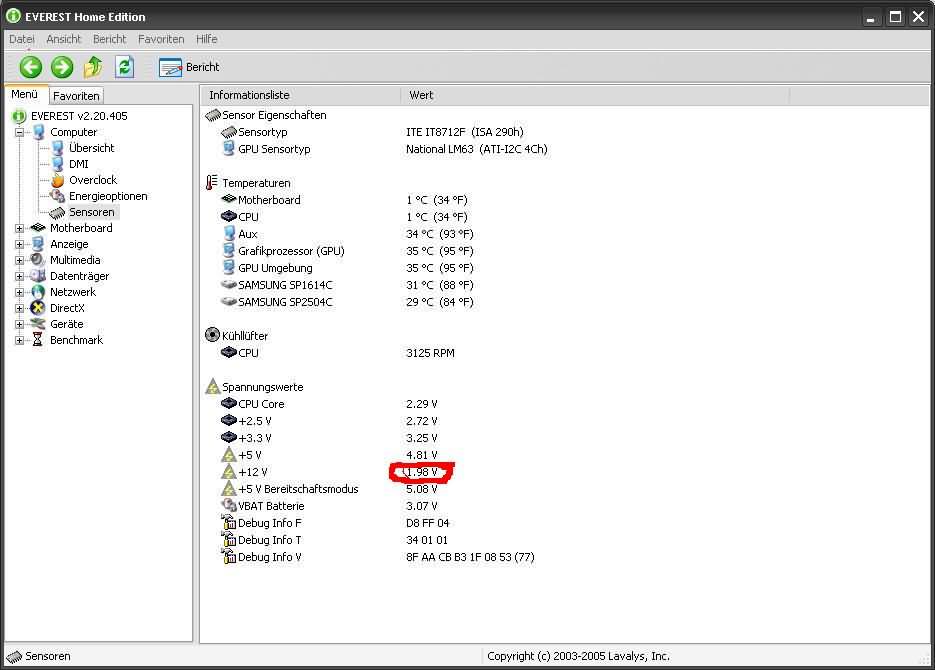The image size is (935, 670).
Task: Click the CPU temperature chip icon
Action: click(229, 216)
